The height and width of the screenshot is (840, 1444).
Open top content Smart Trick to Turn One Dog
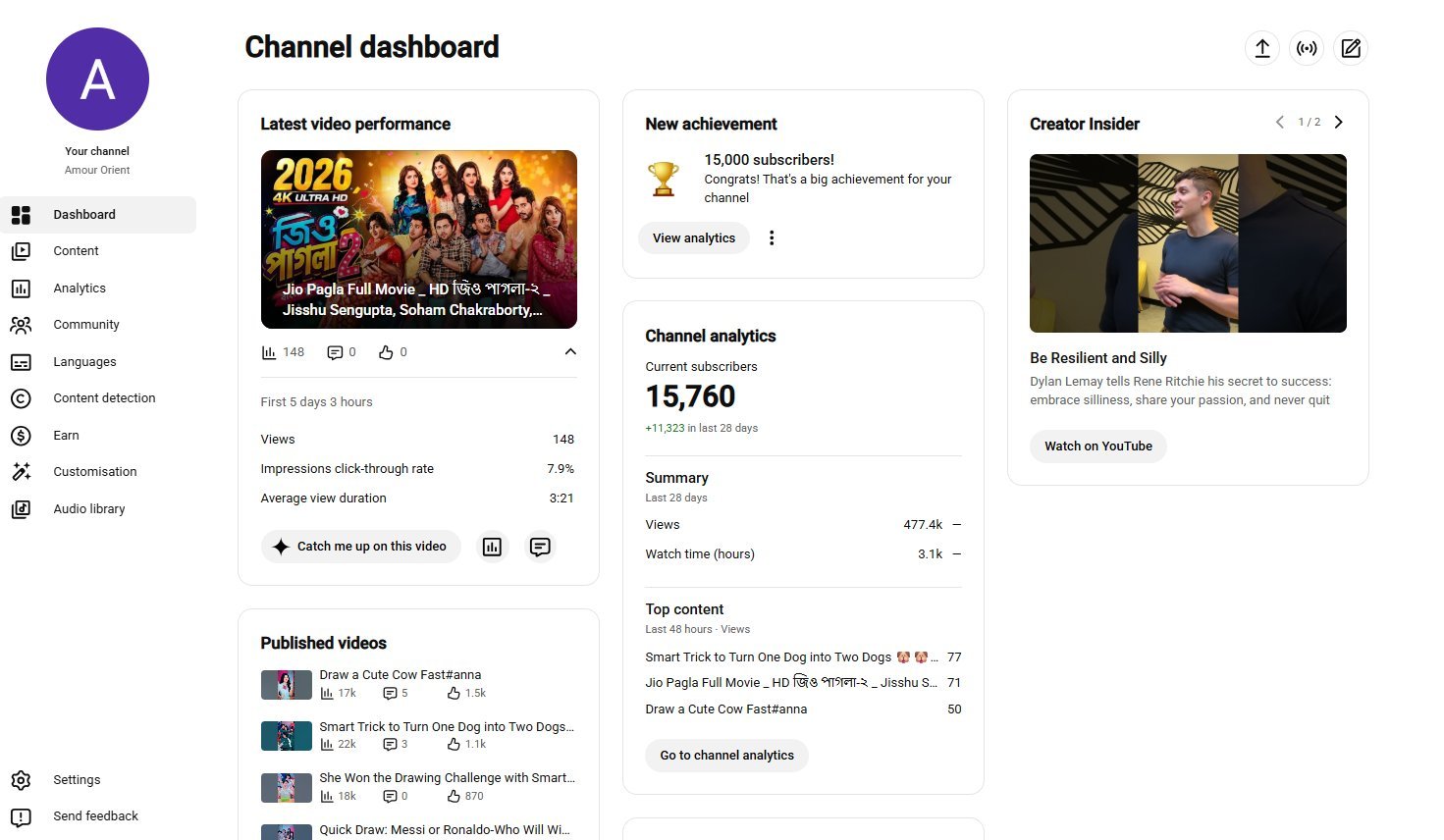[803, 657]
